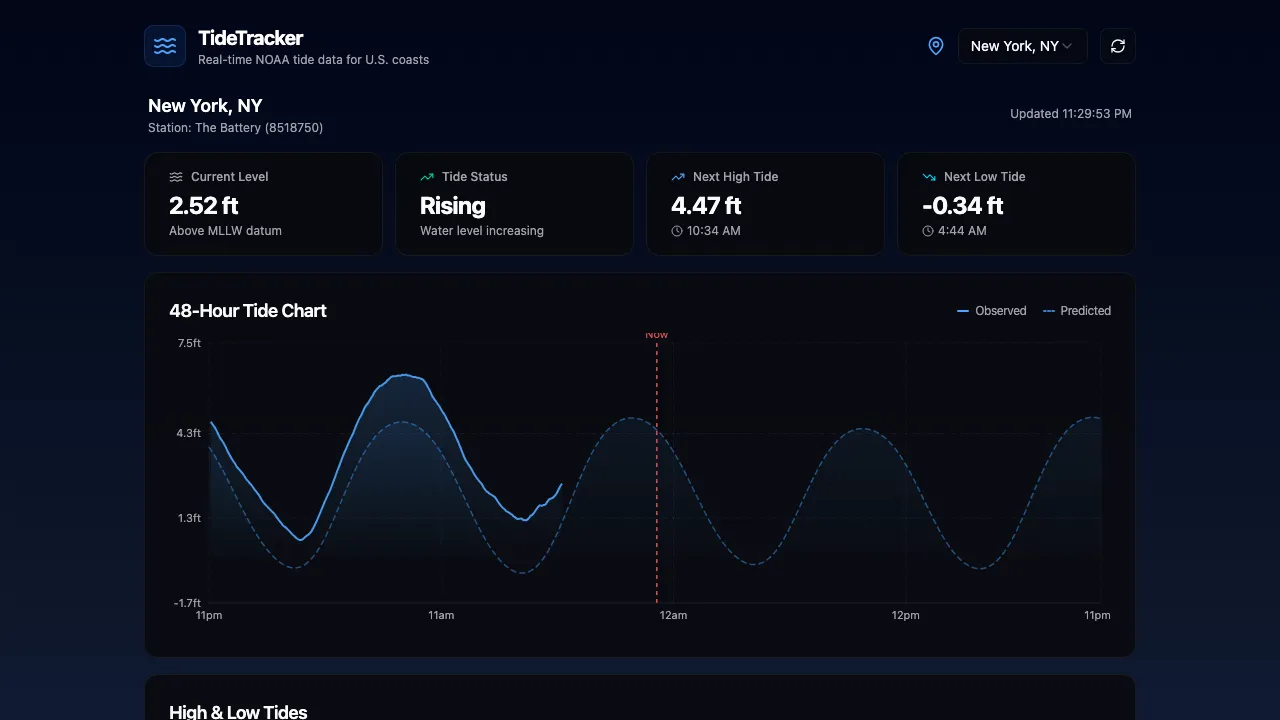This screenshot has height=720, width=1280.
Task: Open the New York, NY station dropdown
Action: click(1022, 45)
